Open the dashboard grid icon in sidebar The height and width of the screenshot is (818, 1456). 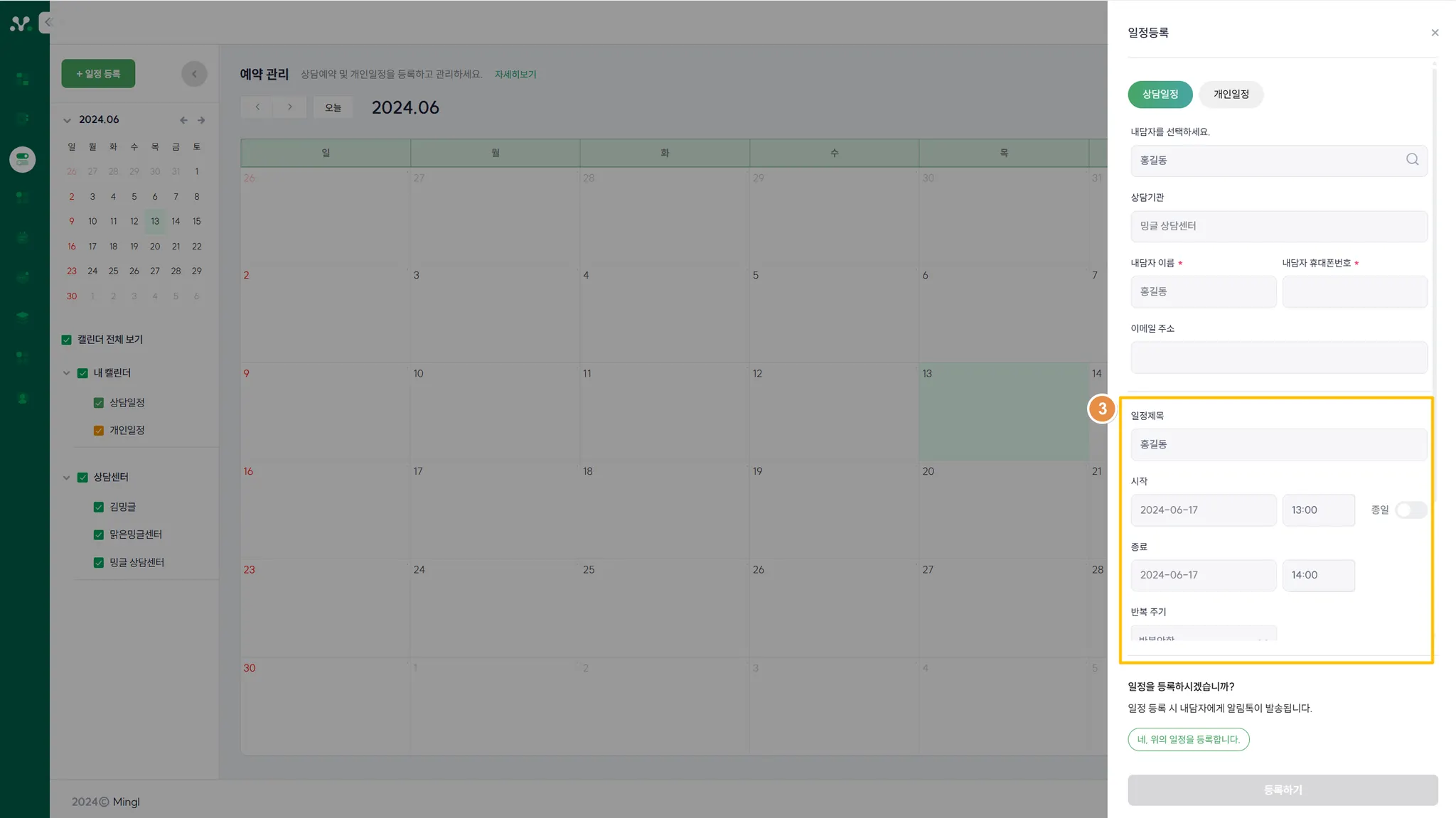coord(23,79)
